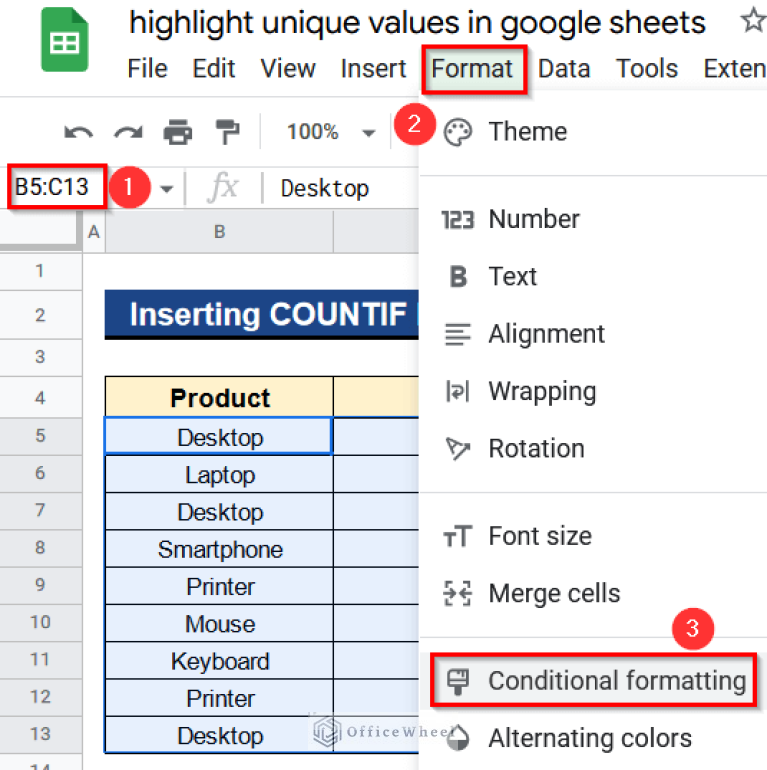Open the Insert menu
The image size is (767, 770).
373,69
